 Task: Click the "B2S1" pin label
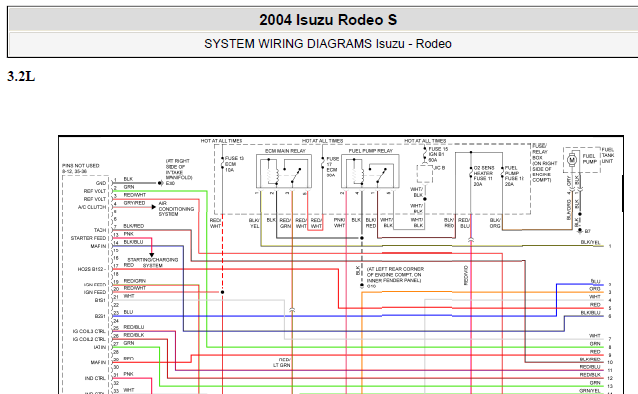point(100,316)
